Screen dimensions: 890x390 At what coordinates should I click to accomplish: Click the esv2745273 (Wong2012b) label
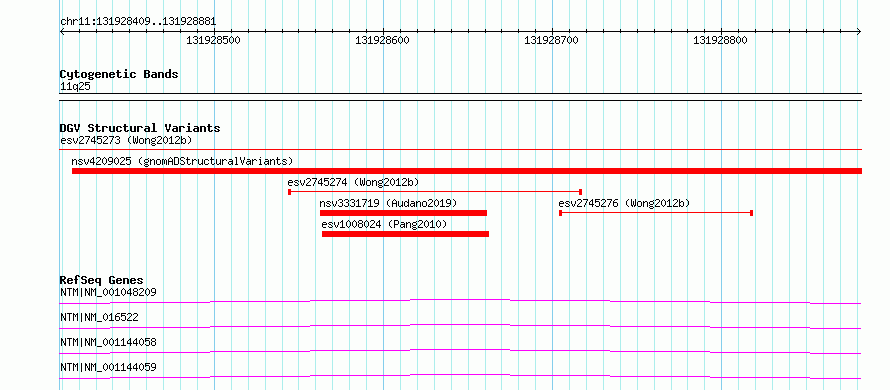(x=125, y=140)
